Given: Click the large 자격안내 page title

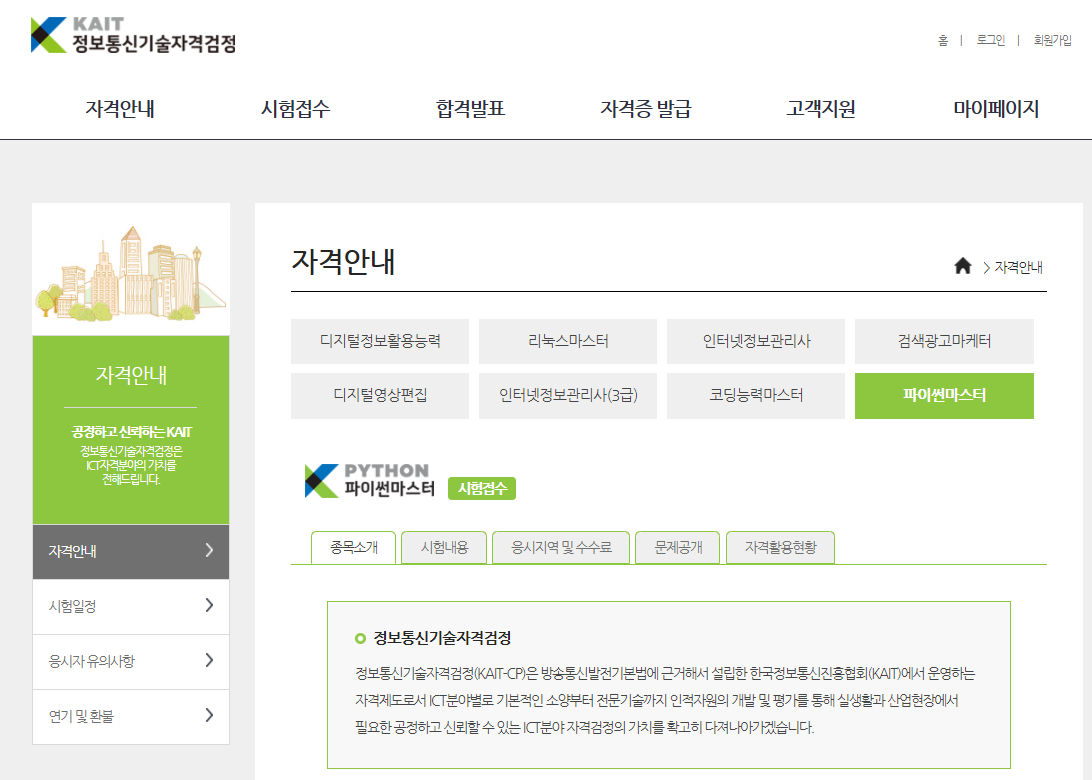Looking at the screenshot, I should pos(343,262).
